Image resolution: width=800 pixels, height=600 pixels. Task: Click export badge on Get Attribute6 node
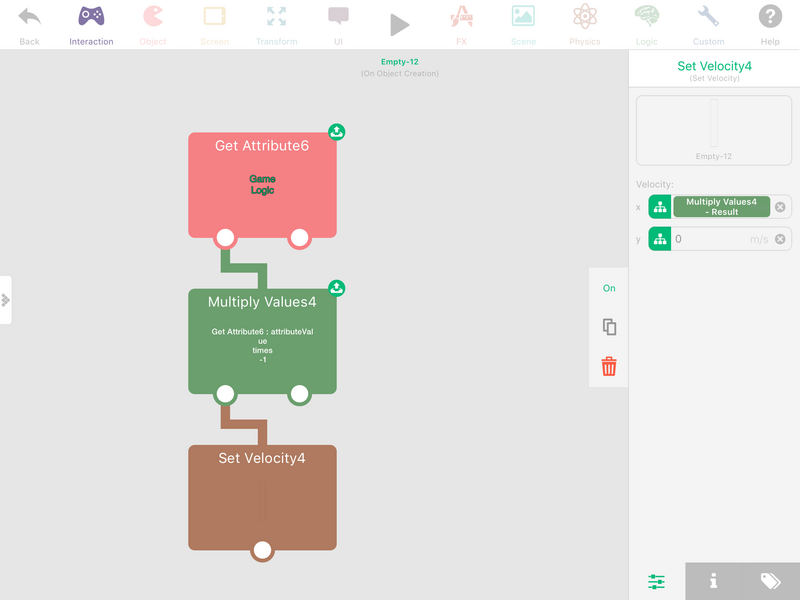tap(336, 132)
